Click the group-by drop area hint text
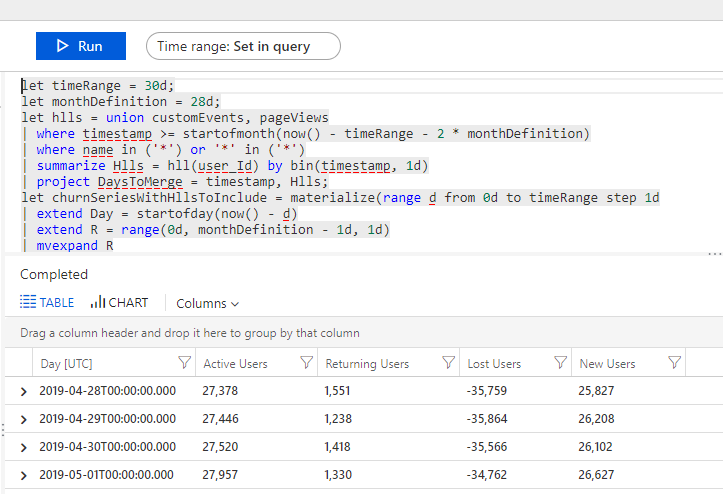Screen dimensions: 723x494 pyautogui.click(x=190, y=333)
